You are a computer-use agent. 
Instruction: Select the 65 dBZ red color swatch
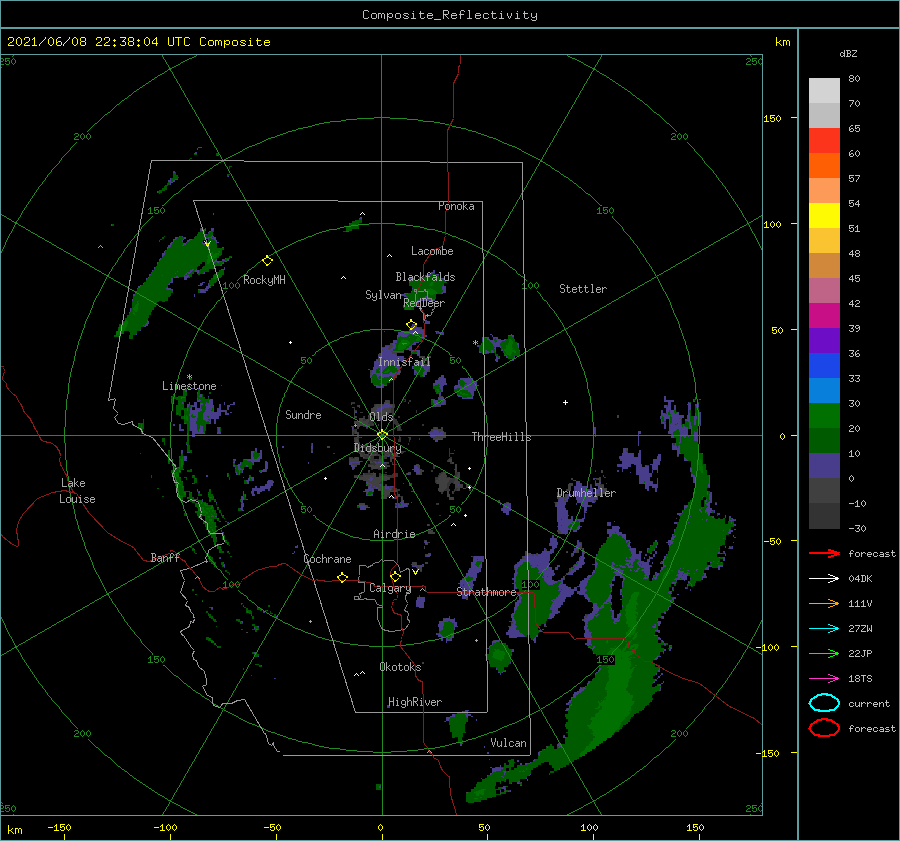tap(824, 141)
